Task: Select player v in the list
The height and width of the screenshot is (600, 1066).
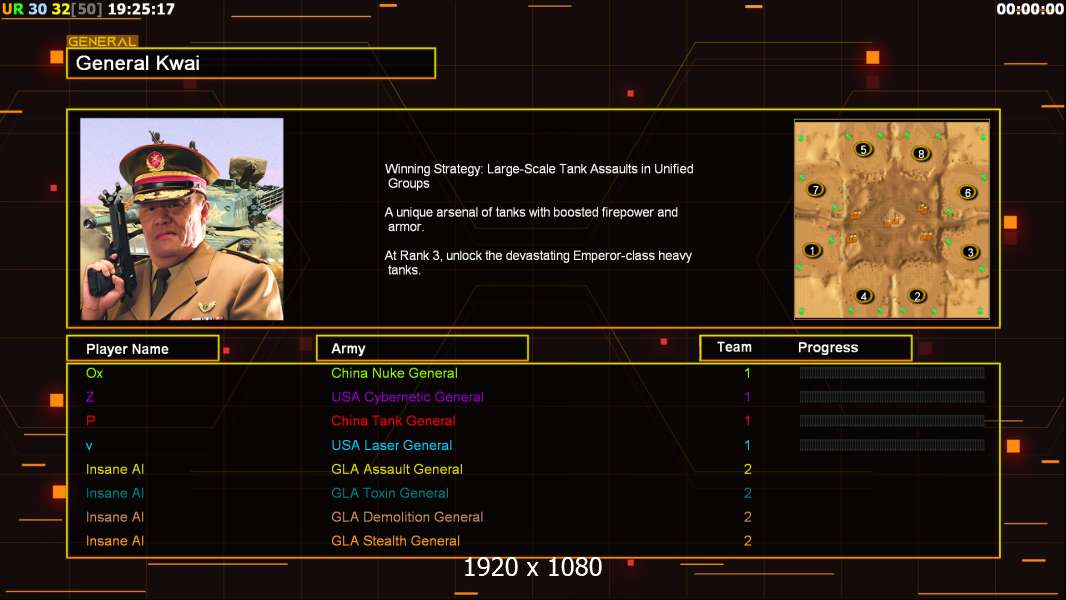Action: click(x=89, y=446)
